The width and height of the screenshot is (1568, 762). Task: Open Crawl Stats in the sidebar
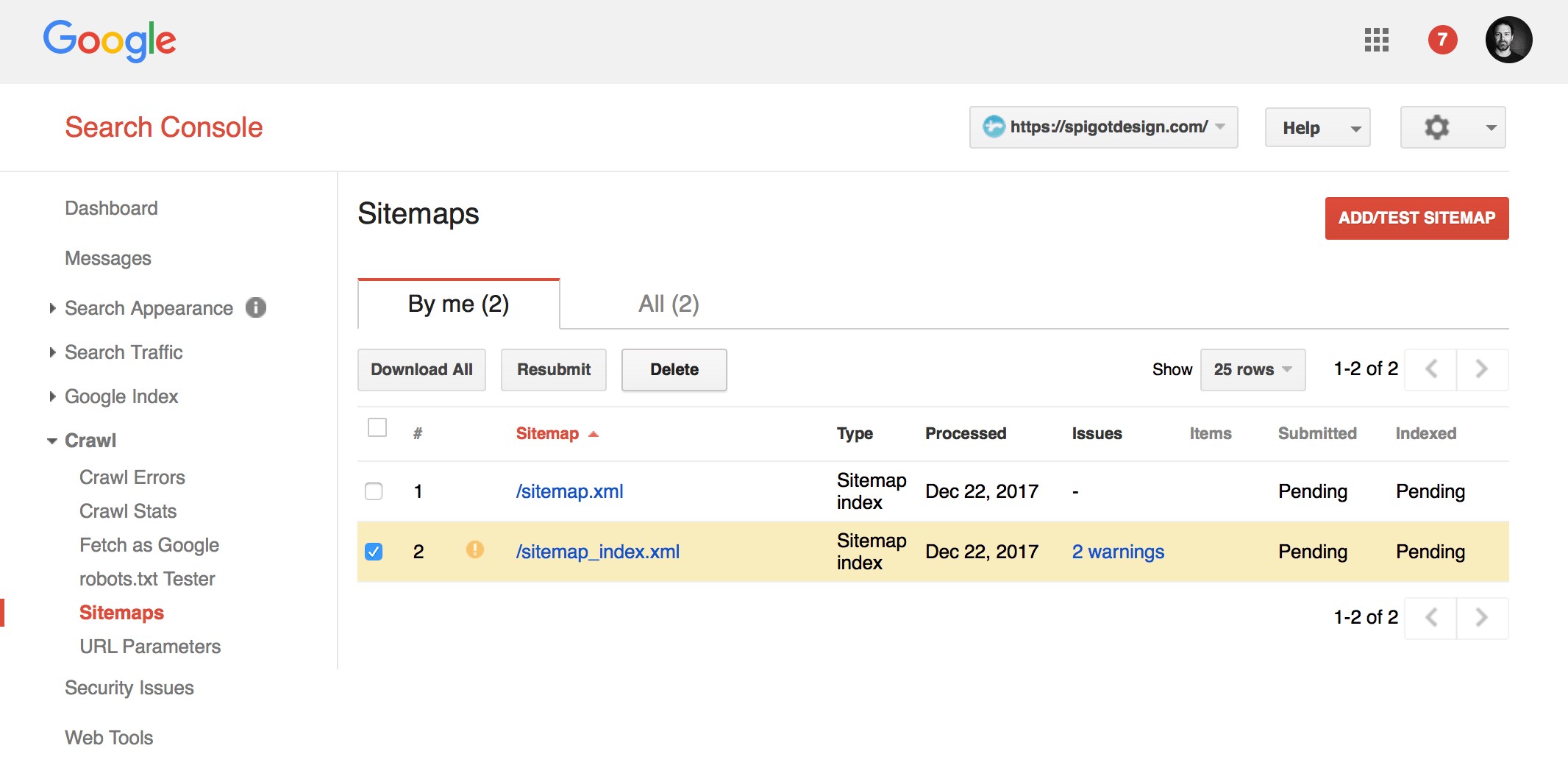tap(128, 511)
